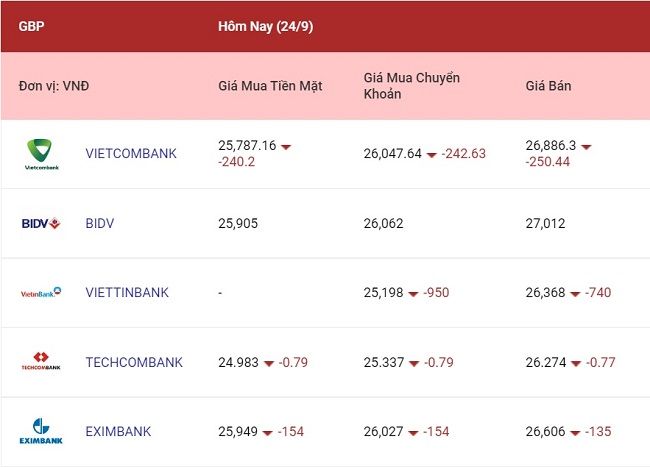Open the VIETCOMBANK link
The height and width of the screenshot is (467, 650).
tap(131, 154)
